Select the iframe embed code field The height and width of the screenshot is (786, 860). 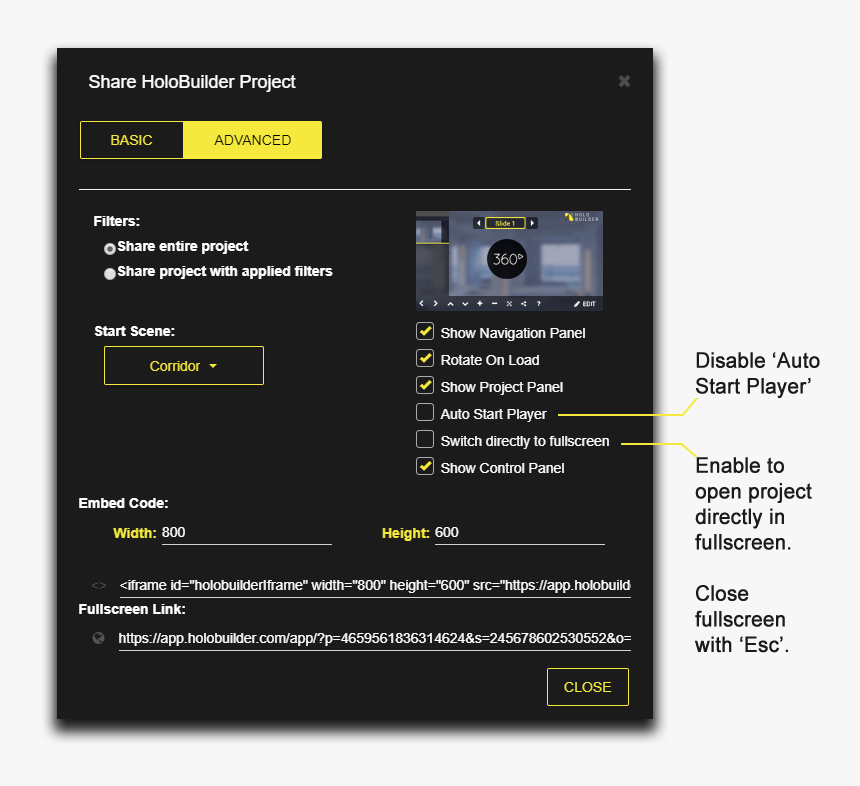coord(375,585)
